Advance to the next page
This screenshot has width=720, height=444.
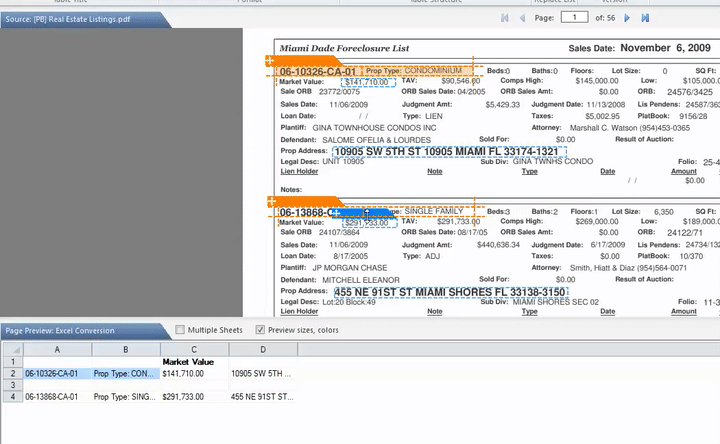point(627,18)
